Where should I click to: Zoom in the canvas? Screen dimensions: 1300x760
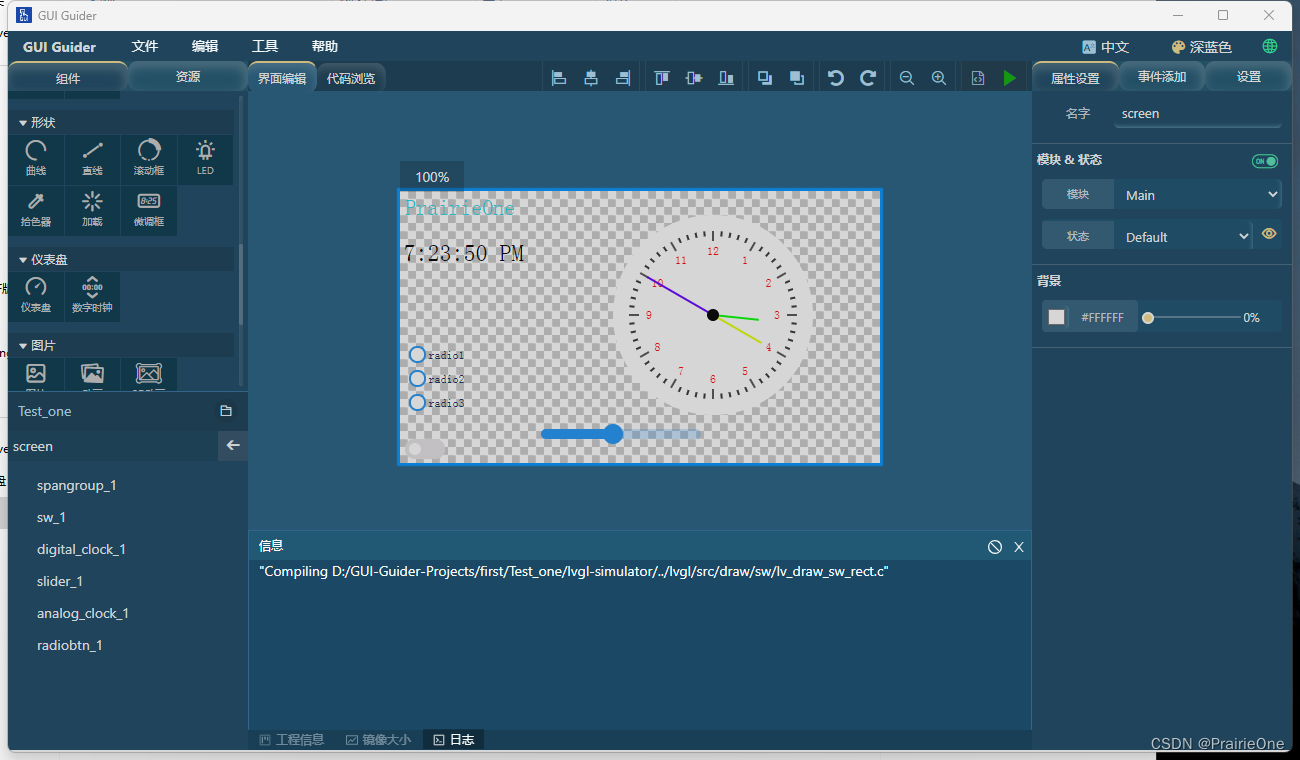pyautogui.click(x=939, y=78)
